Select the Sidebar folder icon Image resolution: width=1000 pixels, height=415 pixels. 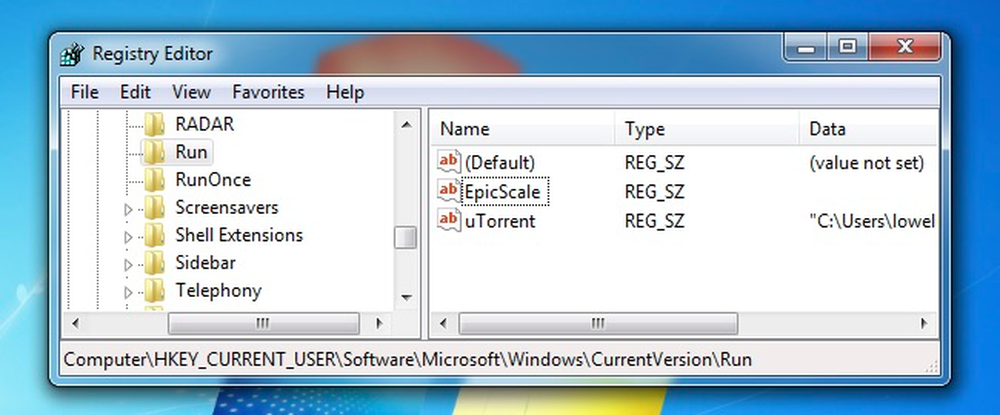click(x=155, y=263)
